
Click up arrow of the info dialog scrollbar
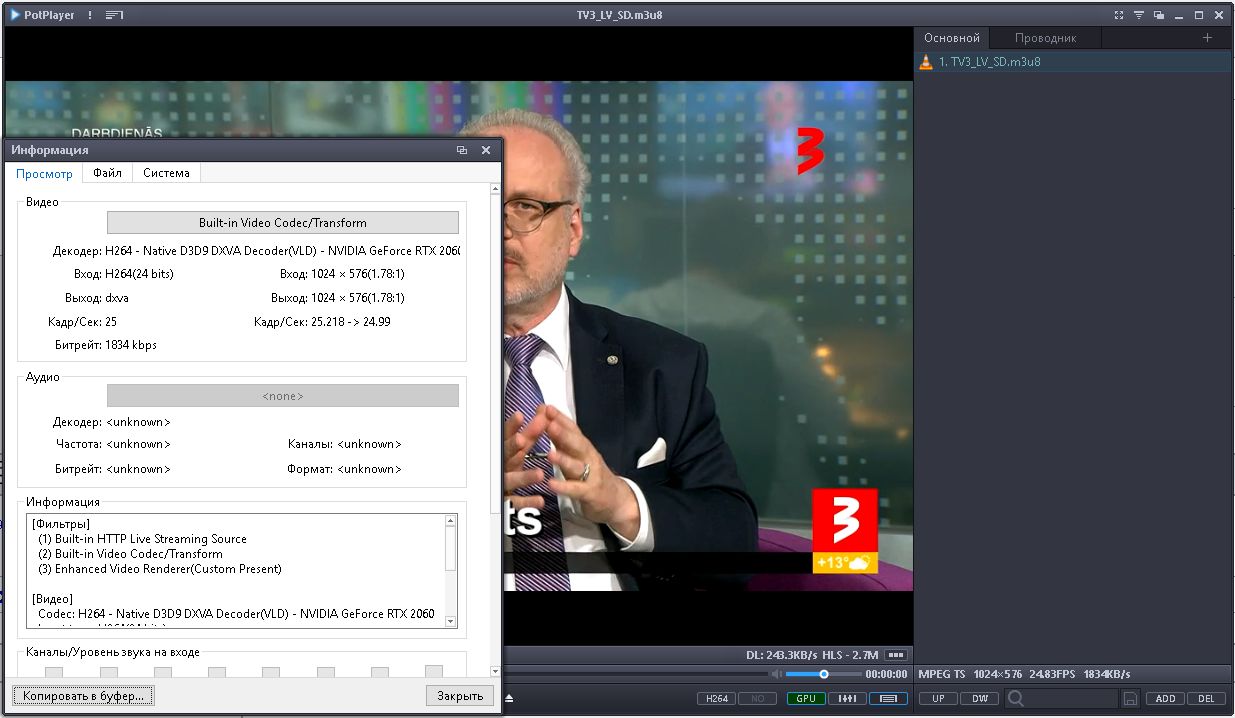[495, 189]
